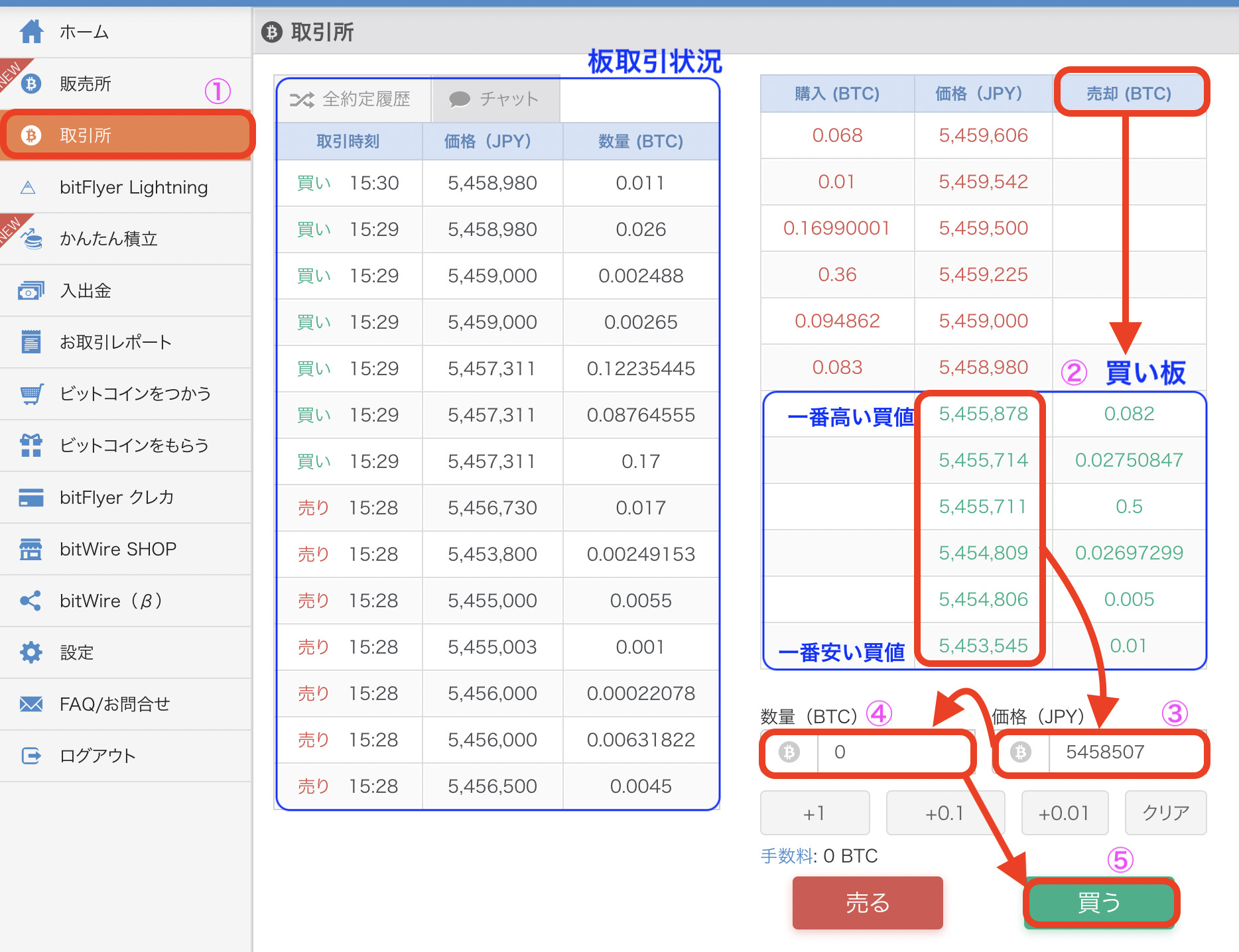Open お取引レポート
Image resolution: width=1239 pixels, height=952 pixels.
point(125,342)
